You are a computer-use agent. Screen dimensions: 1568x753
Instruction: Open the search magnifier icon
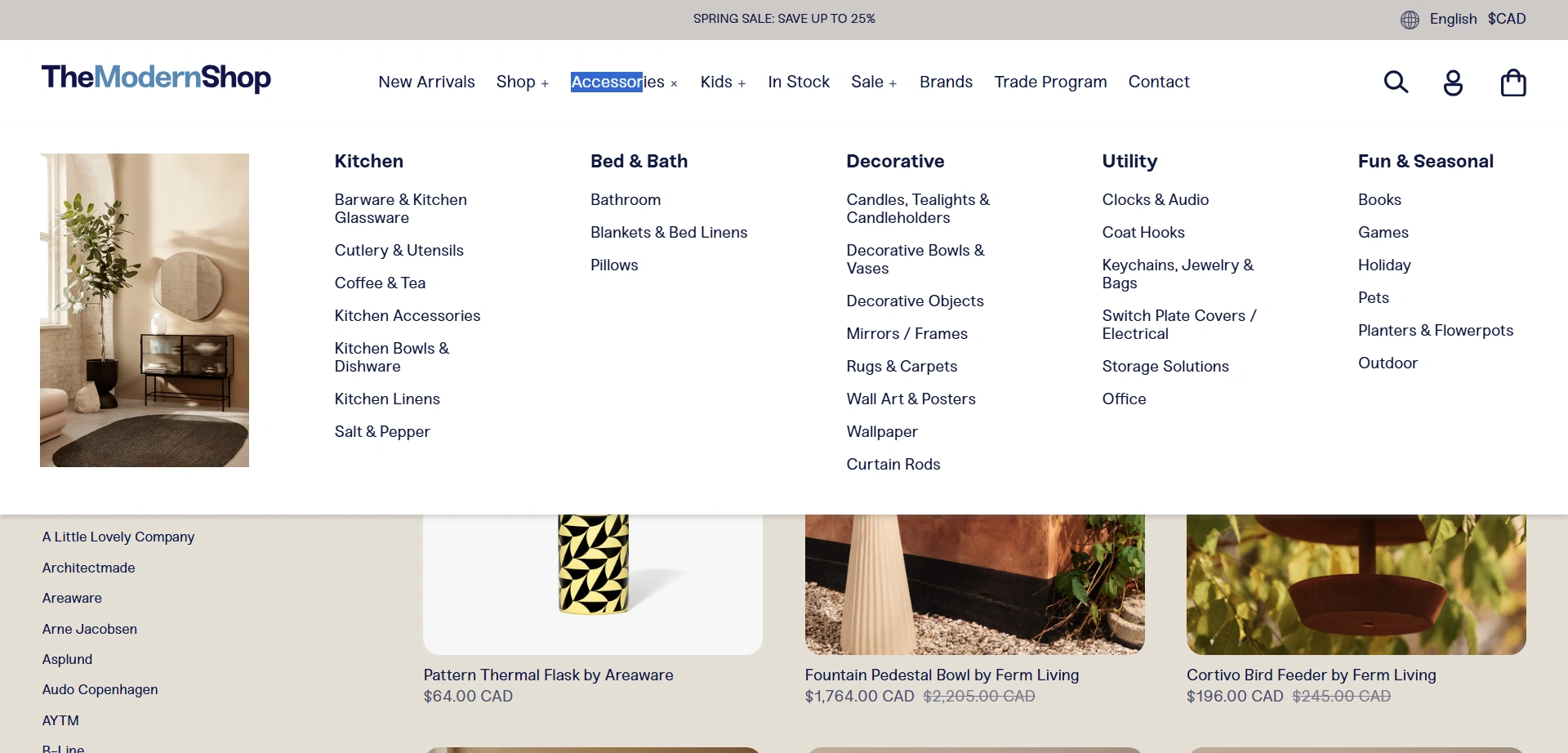(1396, 82)
